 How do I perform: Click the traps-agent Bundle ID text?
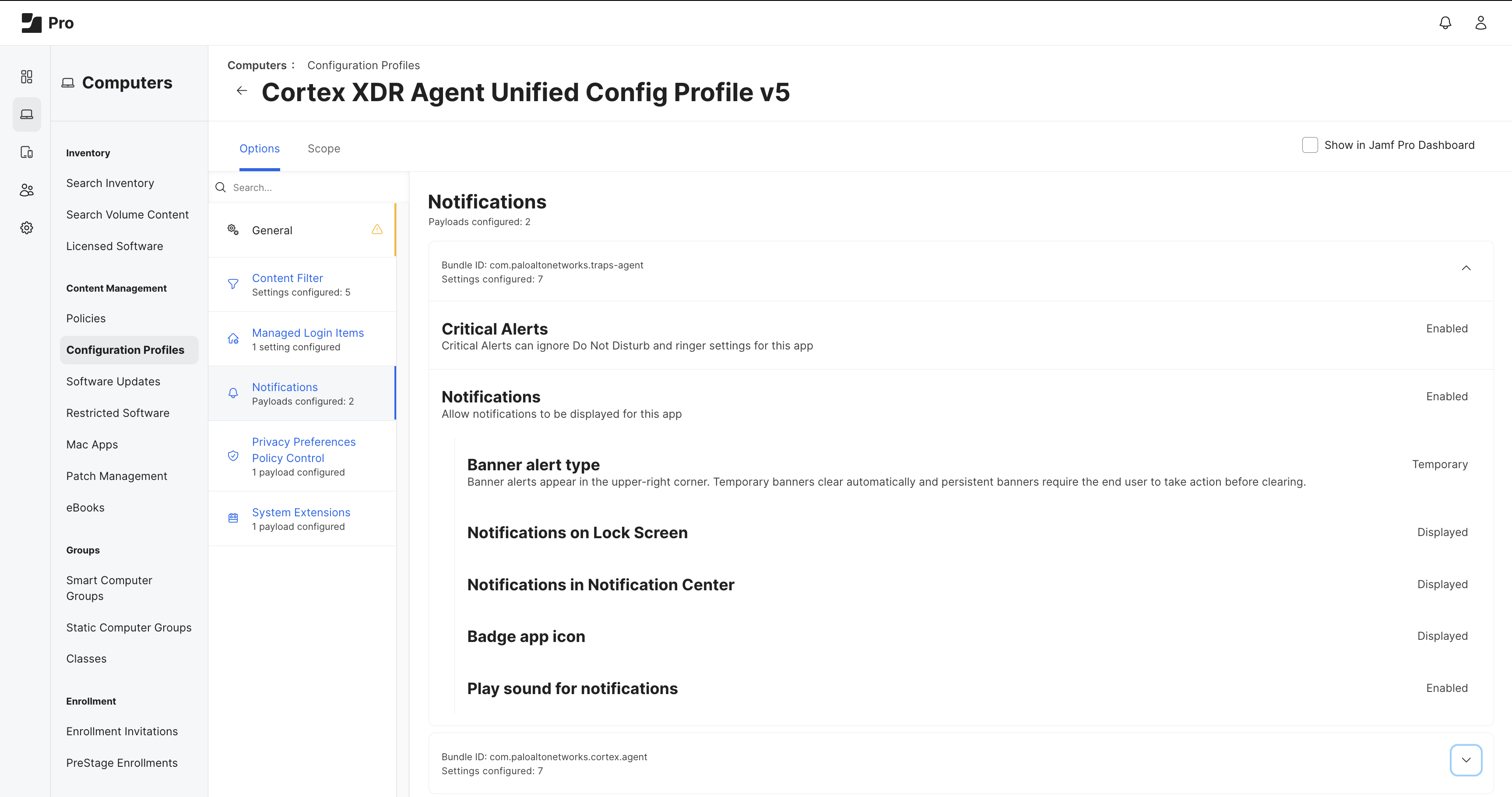(542, 265)
